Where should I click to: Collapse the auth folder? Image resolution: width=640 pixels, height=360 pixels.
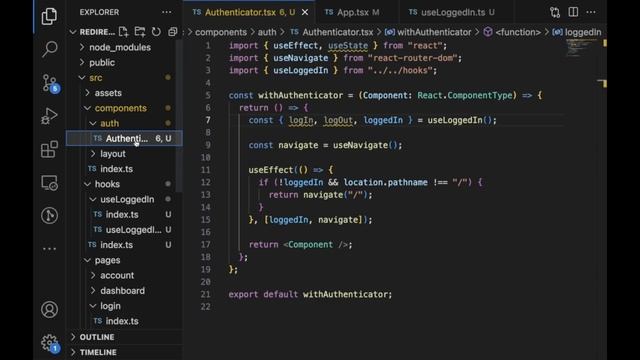click(109, 123)
